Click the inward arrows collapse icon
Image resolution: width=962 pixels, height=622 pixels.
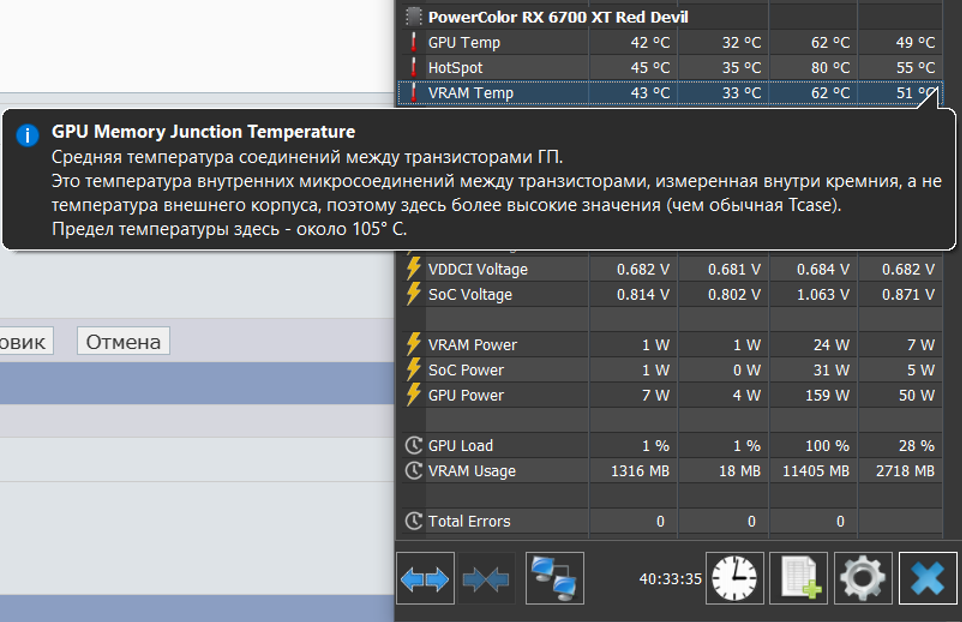tap(487, 578)
